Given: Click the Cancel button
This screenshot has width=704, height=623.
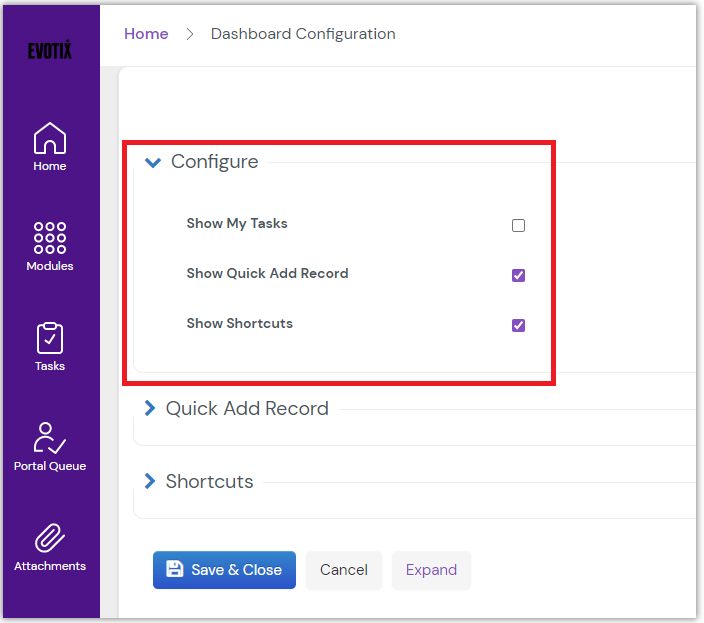Looking at the screenshot, I should [x=343, y=570].
